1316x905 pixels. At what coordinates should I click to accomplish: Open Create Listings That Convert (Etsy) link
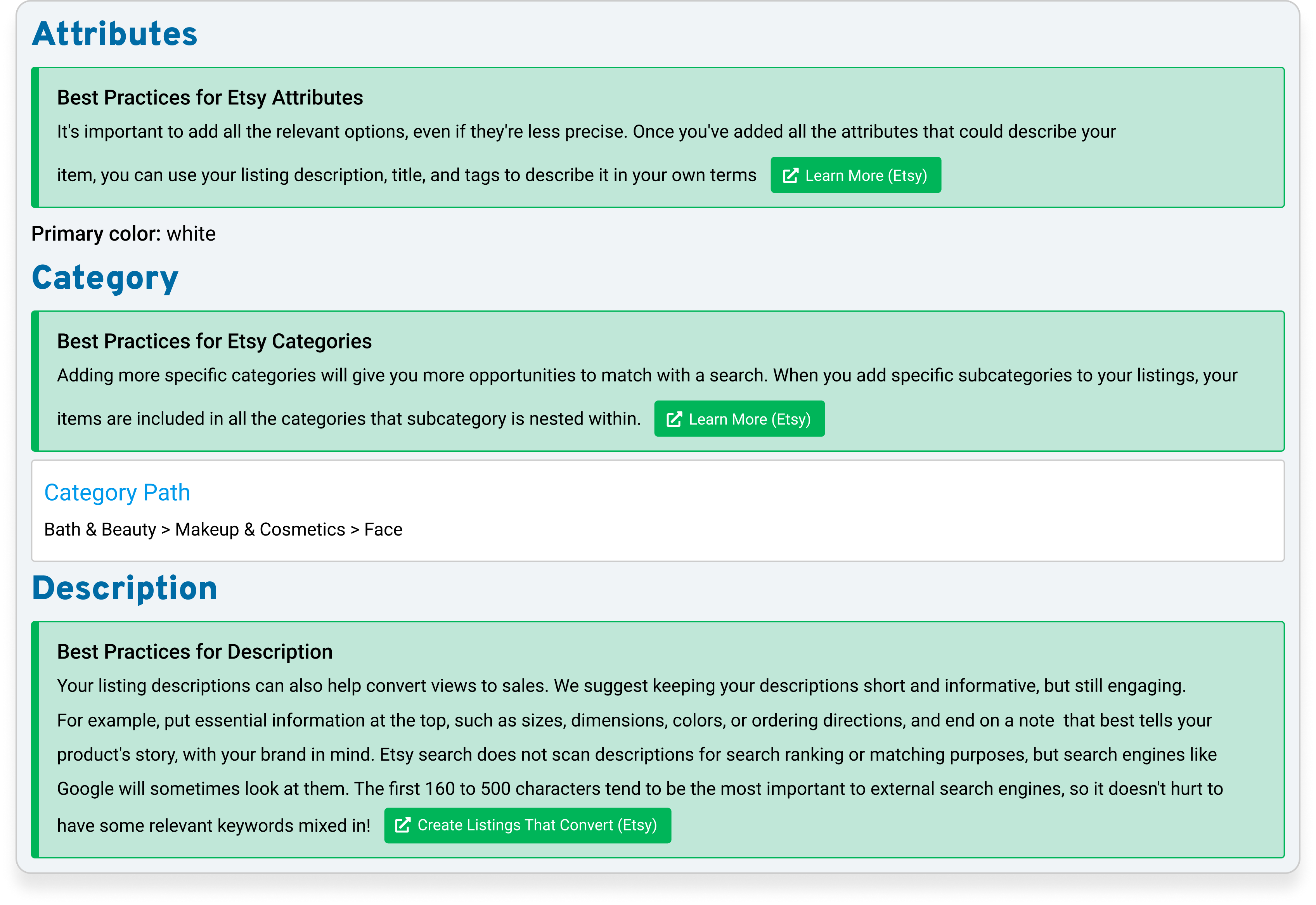pos(527,825)
